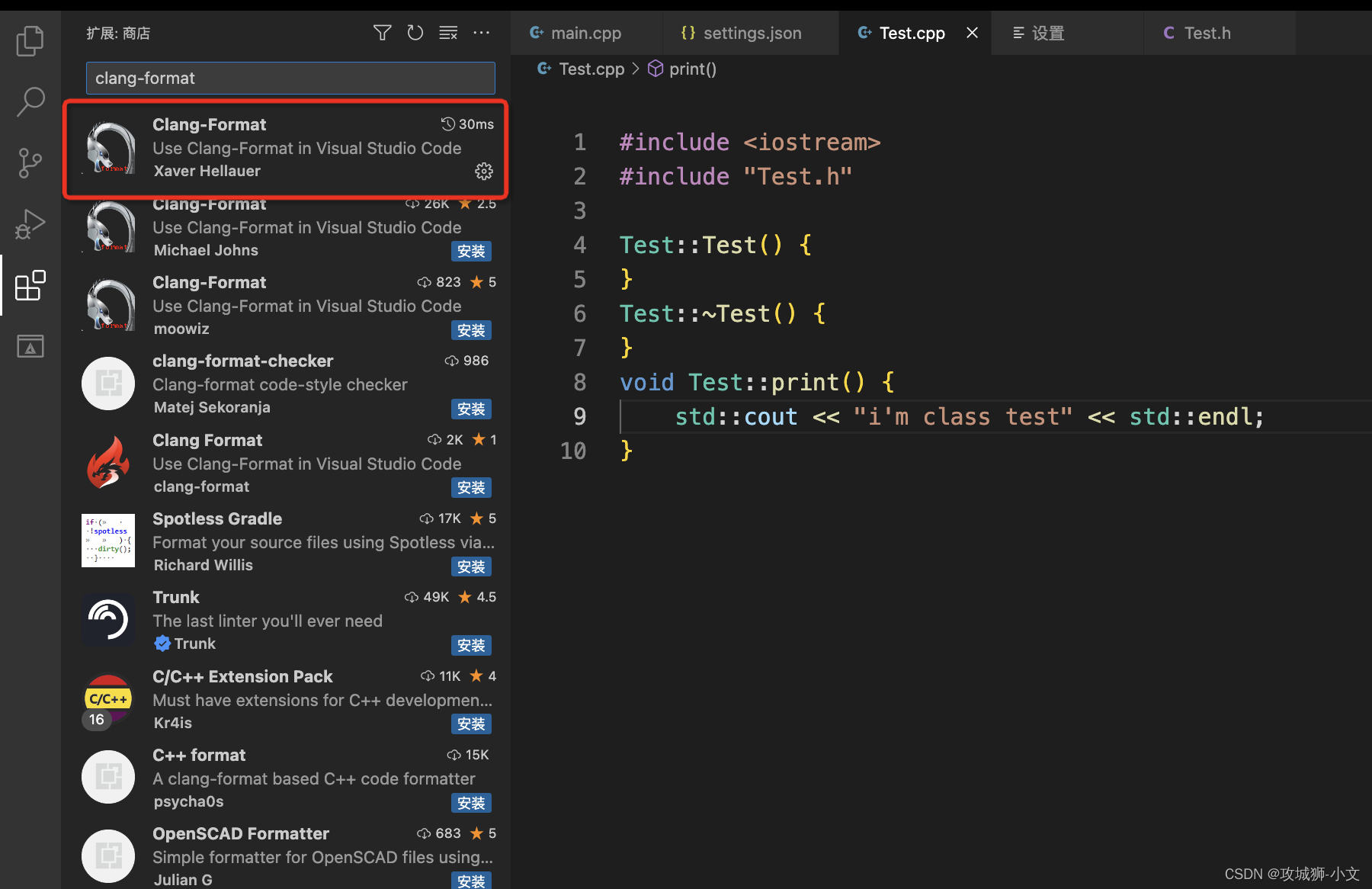
Task: Open the gear settings for Clang-Format by Xaver Hellauer
Action: 484,172
